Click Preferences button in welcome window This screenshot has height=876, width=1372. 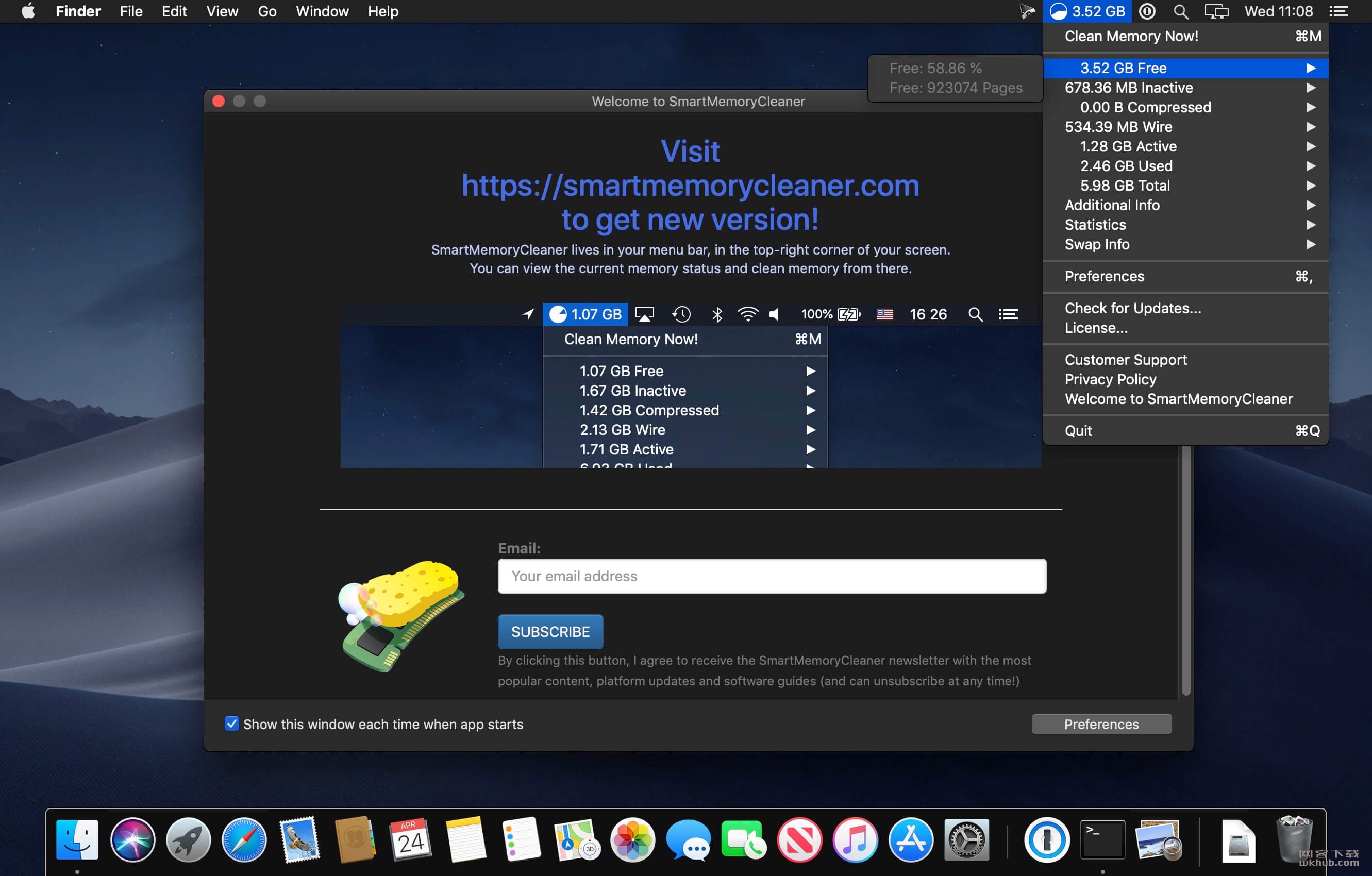coord(1101,724)
